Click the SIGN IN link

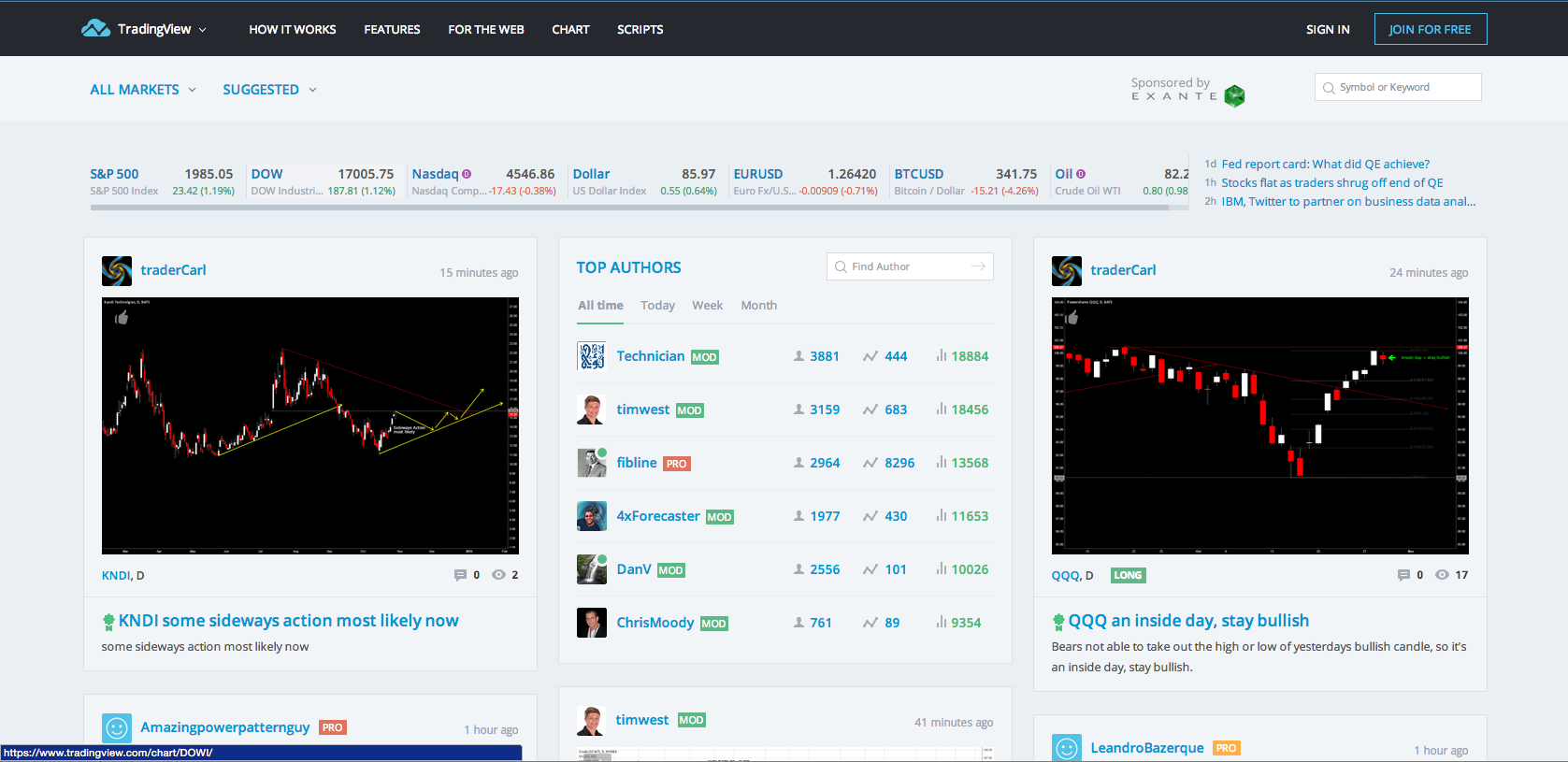(x=1328, y=30)
